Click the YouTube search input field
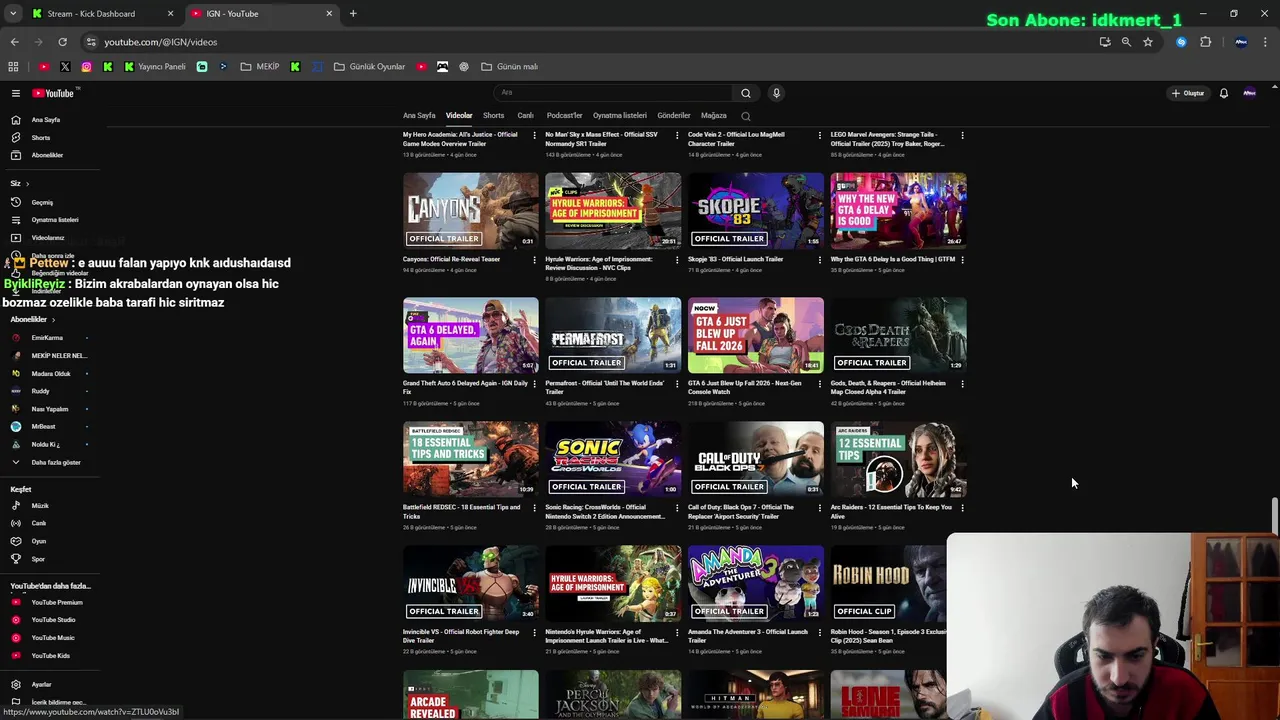This screenshot has height=720, width=1280. click(615, 93)
